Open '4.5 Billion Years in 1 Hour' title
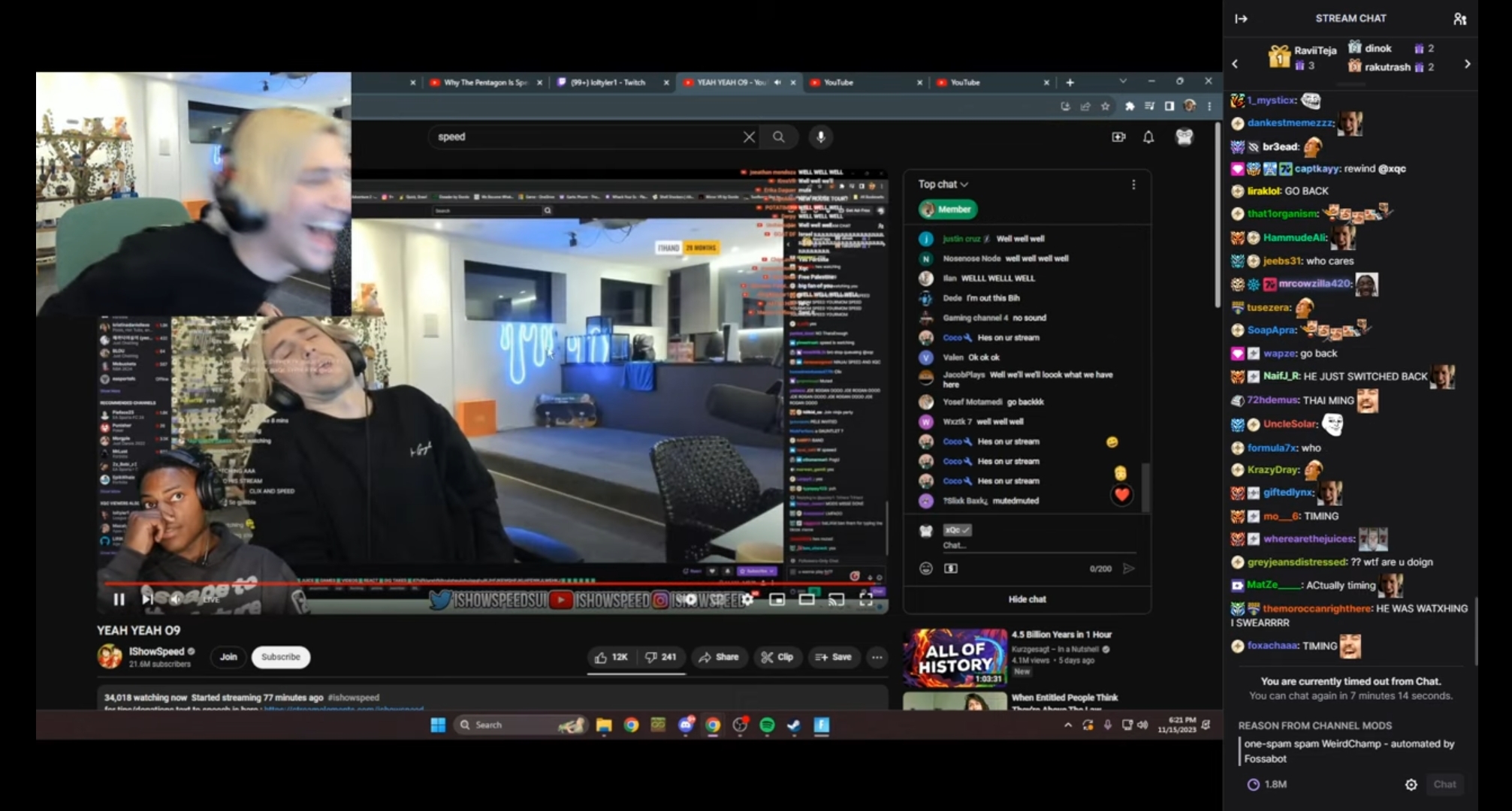 (1061, 635)
